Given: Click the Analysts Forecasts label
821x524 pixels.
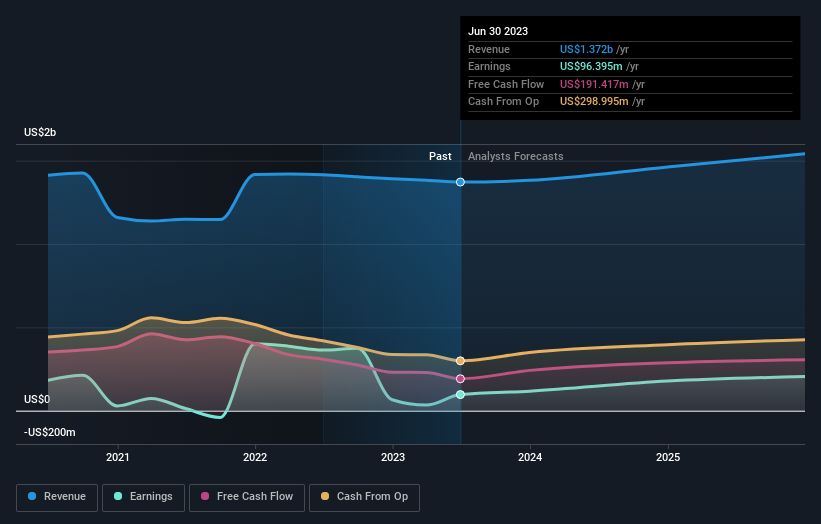Looking at the screenshot, I should coord(516,156).
